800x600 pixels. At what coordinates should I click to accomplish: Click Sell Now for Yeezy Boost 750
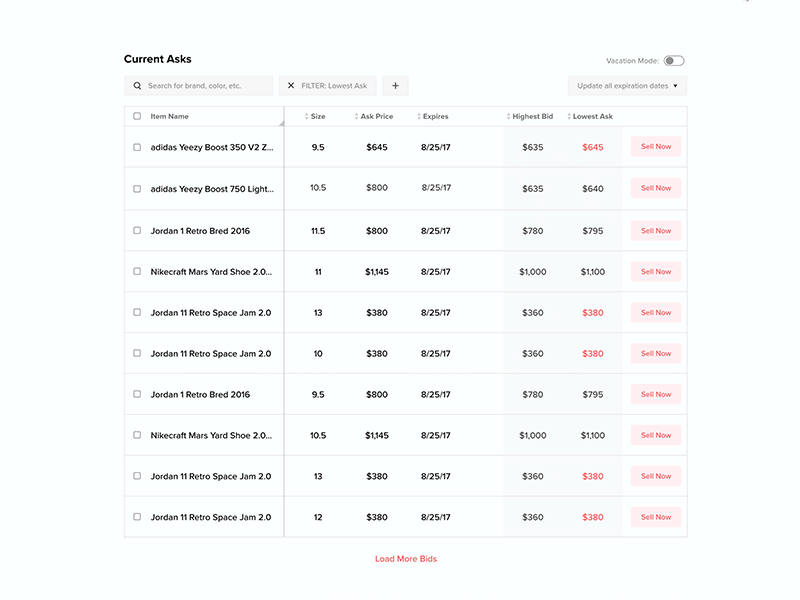[656, 188]
